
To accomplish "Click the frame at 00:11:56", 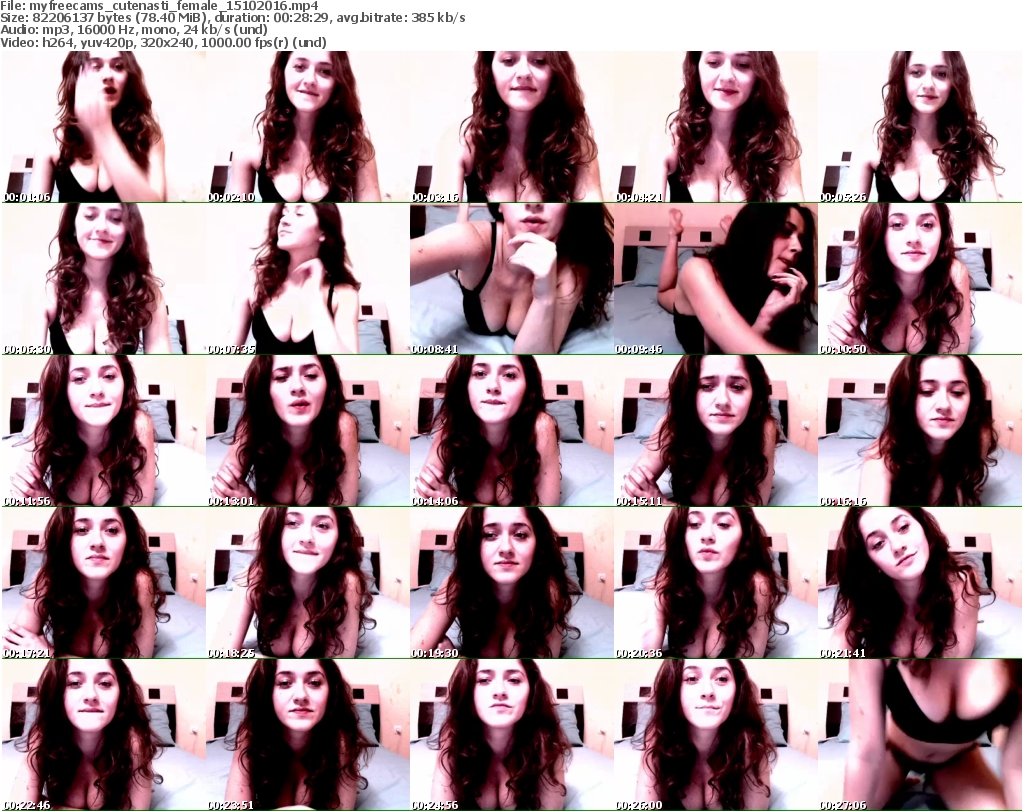I will [103, 431].
